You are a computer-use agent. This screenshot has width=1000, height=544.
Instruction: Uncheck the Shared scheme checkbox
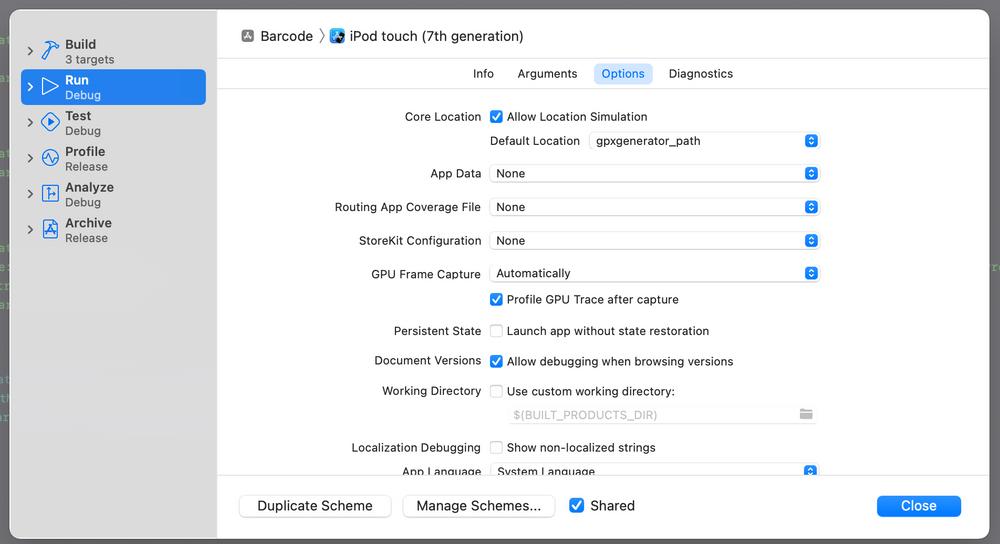(x=577, y=506)
